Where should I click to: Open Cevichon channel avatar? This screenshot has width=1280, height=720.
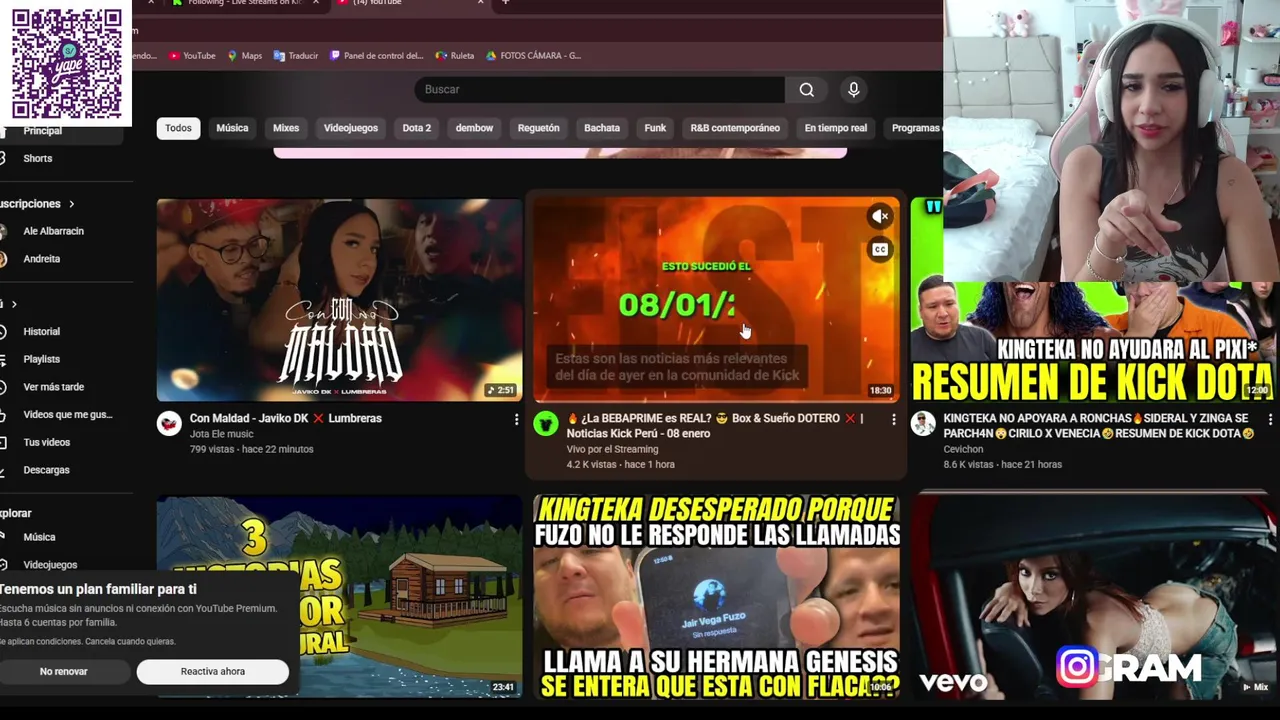922,424
